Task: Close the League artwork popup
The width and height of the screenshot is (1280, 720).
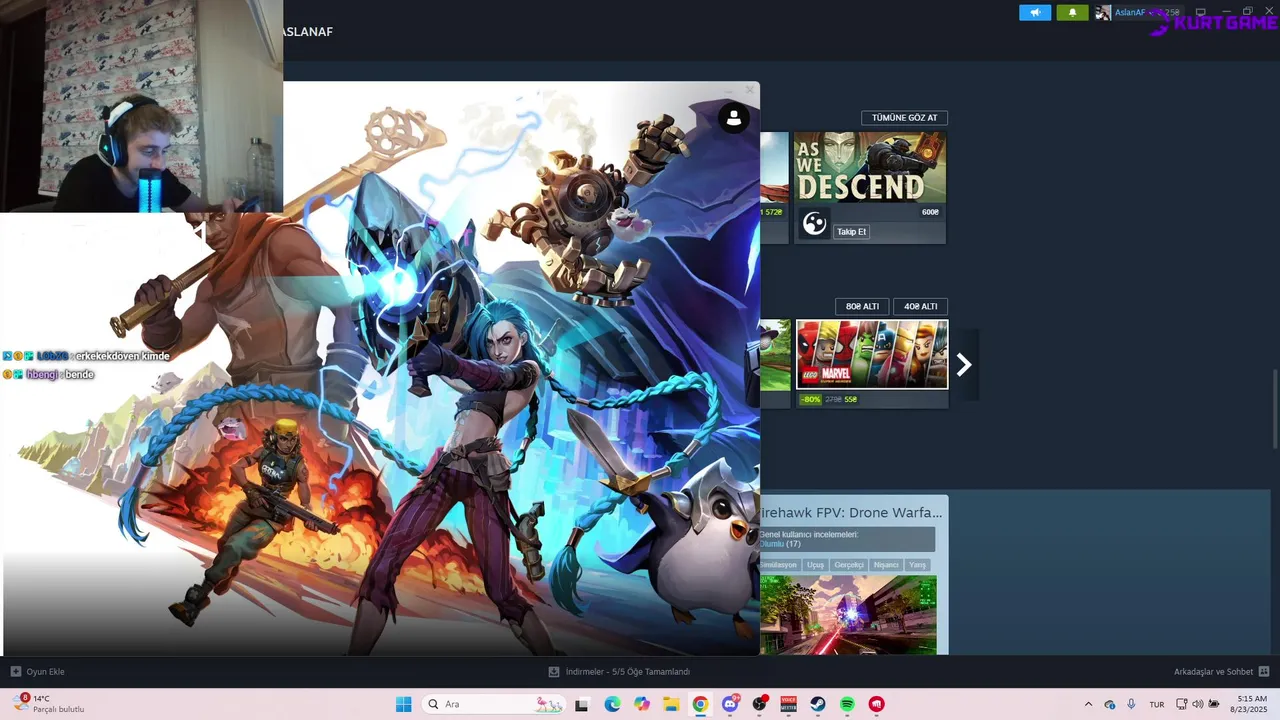Action: click(x=749, y=90)
